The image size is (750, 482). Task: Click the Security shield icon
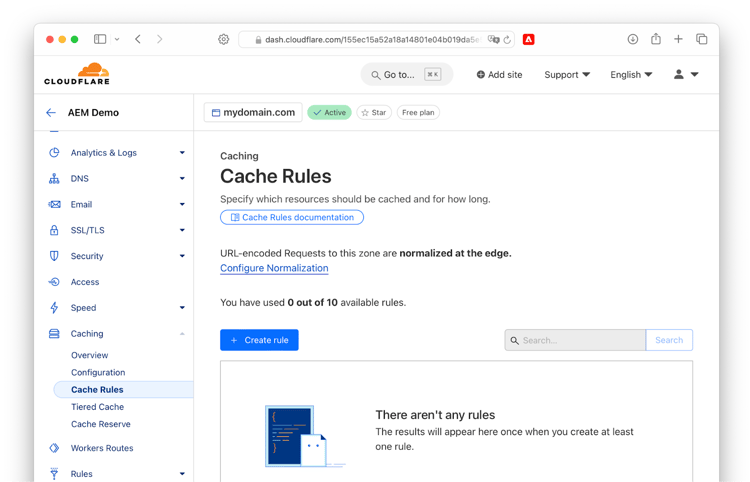[x=54, y=256]
